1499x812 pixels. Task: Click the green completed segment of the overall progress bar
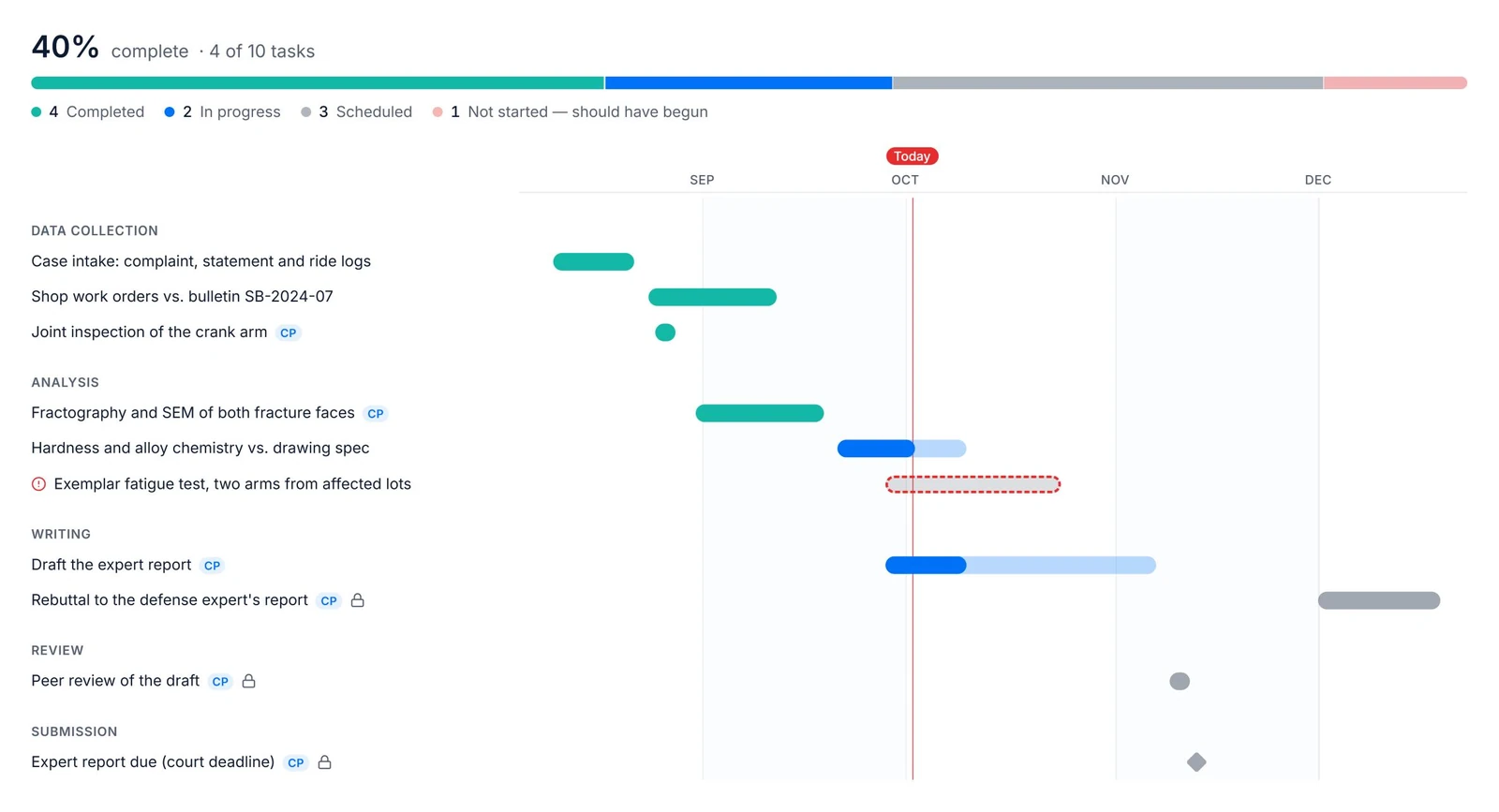click(318, 83)
